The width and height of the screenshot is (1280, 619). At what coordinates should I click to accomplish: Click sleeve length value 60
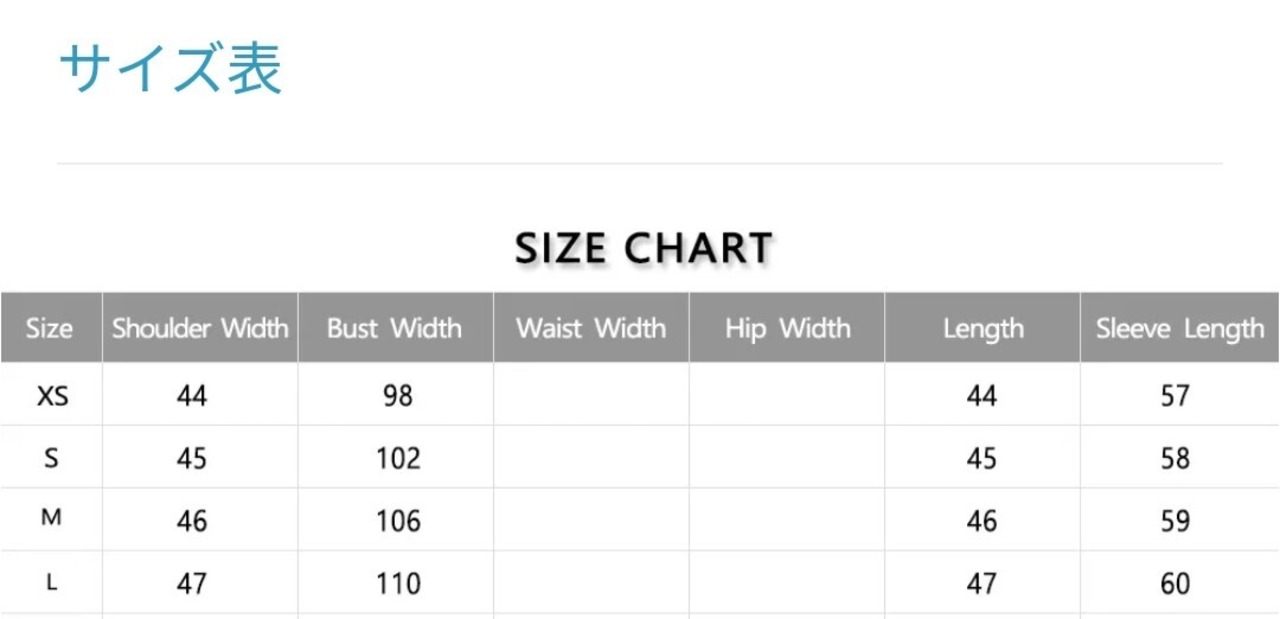coord(1175,584)
